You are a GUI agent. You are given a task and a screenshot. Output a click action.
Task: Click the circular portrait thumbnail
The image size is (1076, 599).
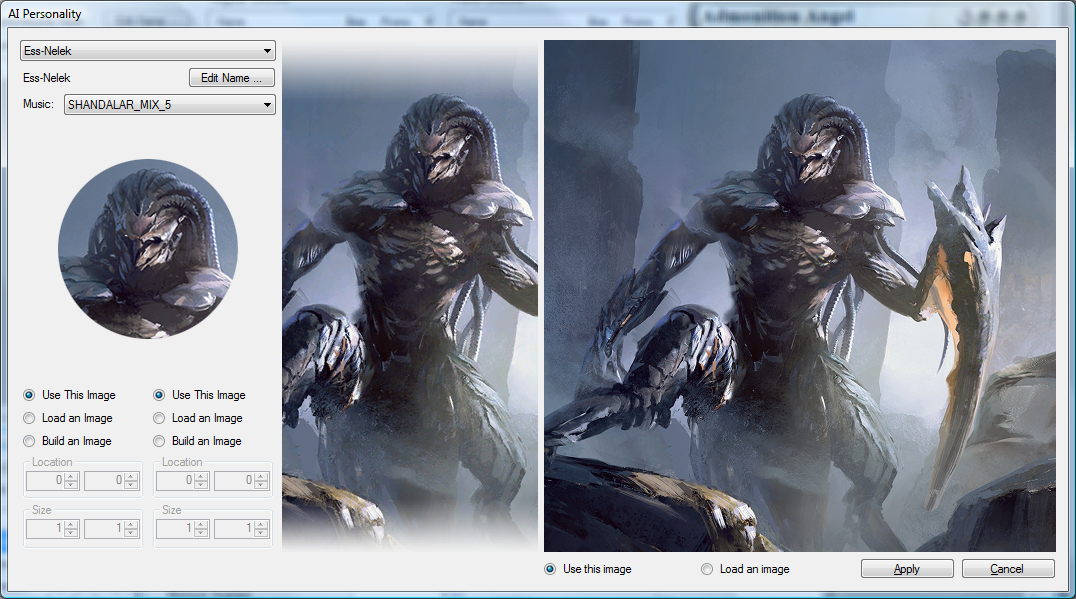tap(148, 249)
